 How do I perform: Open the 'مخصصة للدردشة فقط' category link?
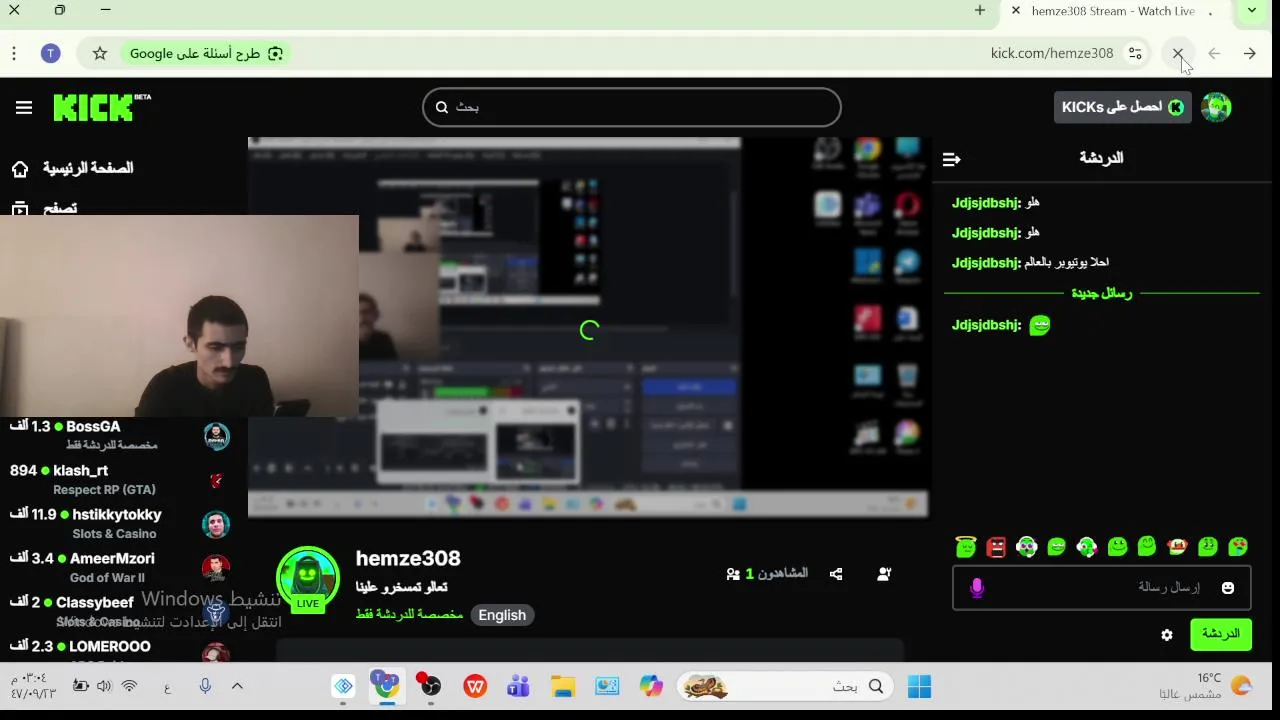(x=409, y=614)
